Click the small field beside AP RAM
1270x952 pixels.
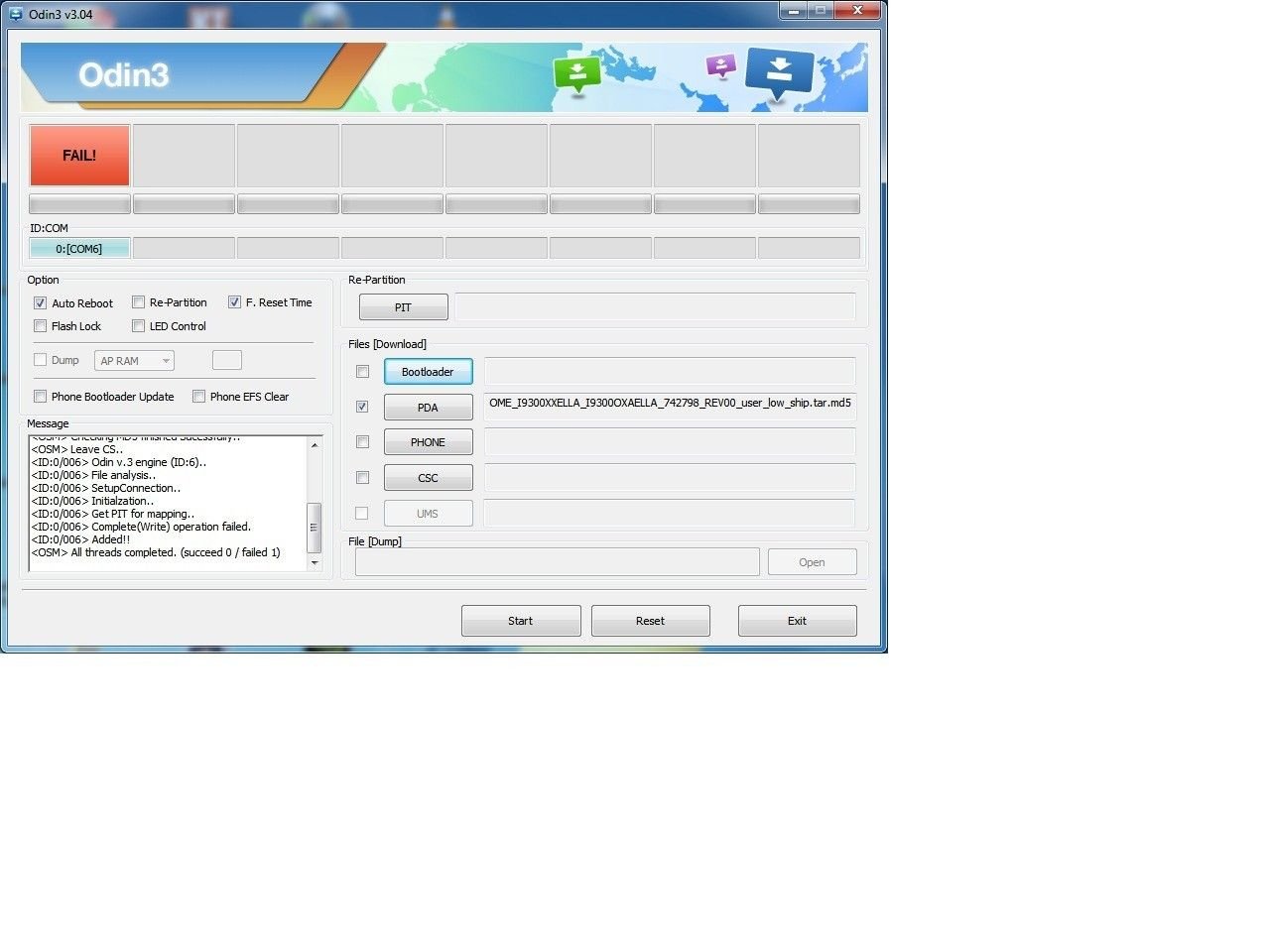tap(227, 360)
